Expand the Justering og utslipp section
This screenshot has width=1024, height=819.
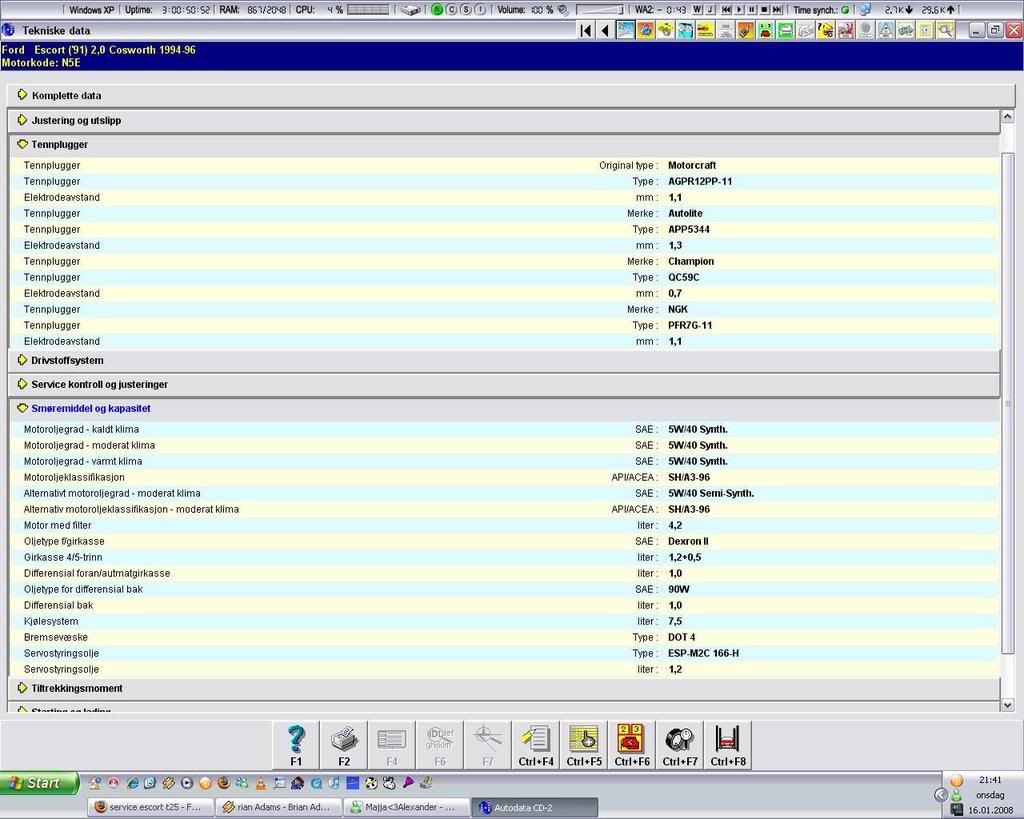tap(504, 120)
